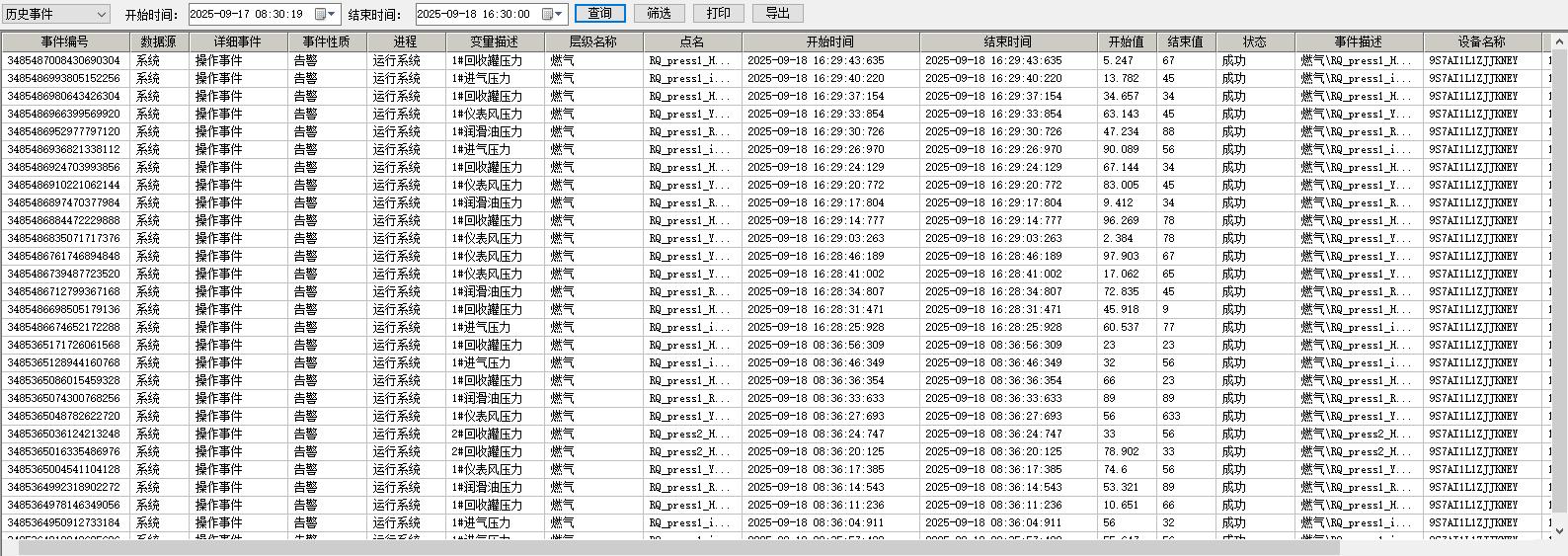
Task: Click the 查询 button
Action: [599, 13]
